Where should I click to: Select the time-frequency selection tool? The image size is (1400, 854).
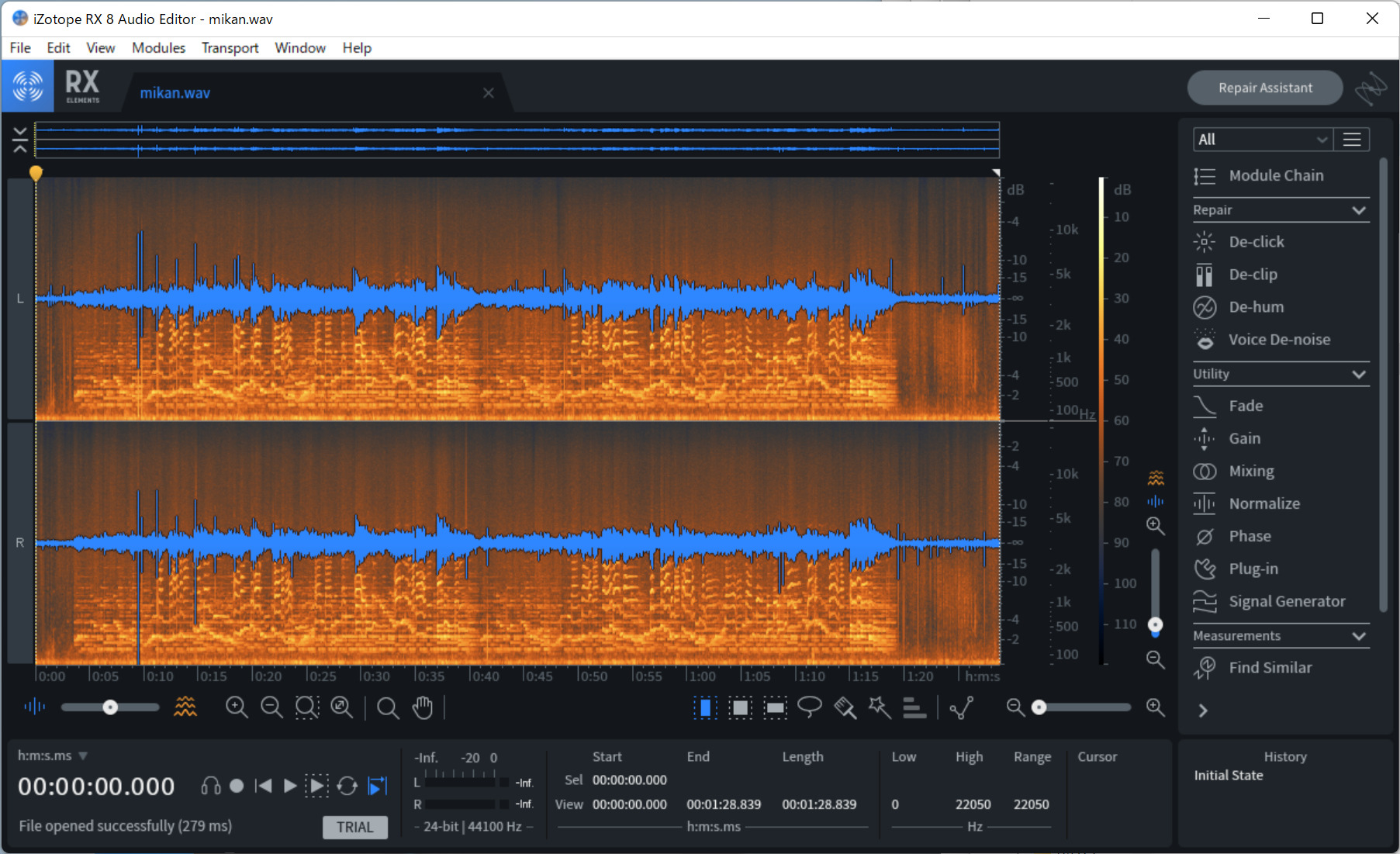tap(740, 707)
